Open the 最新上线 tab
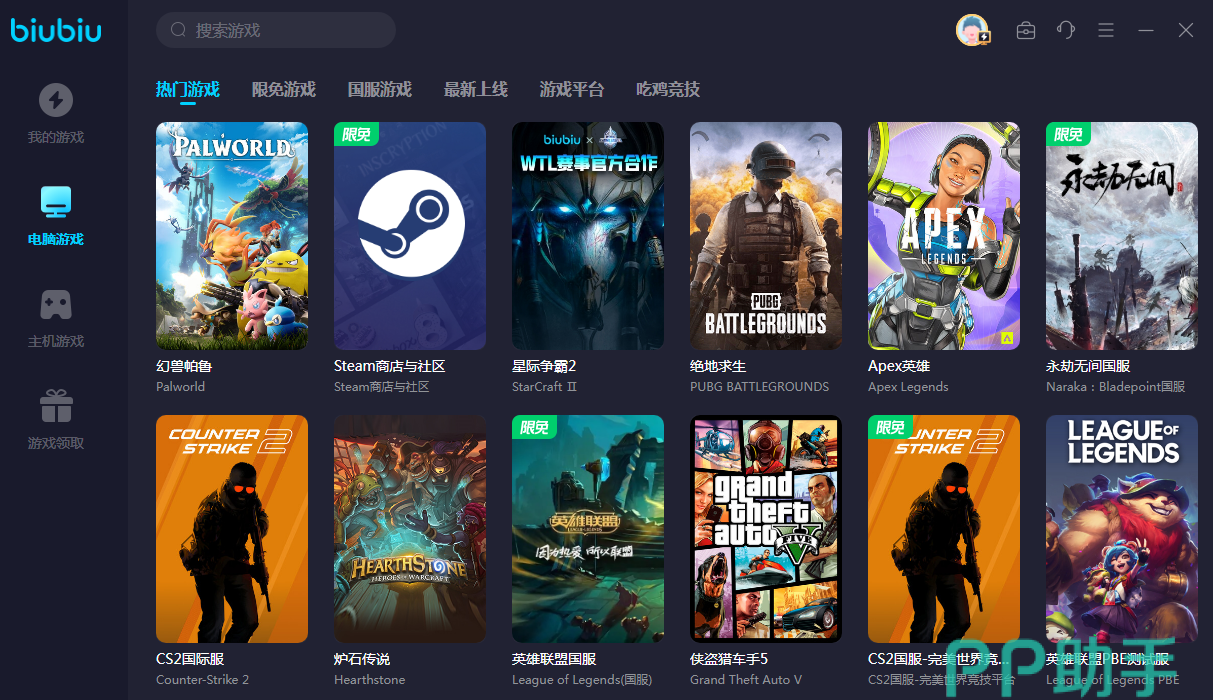This screenshot has height=700, width=1213. pos(475,90)
